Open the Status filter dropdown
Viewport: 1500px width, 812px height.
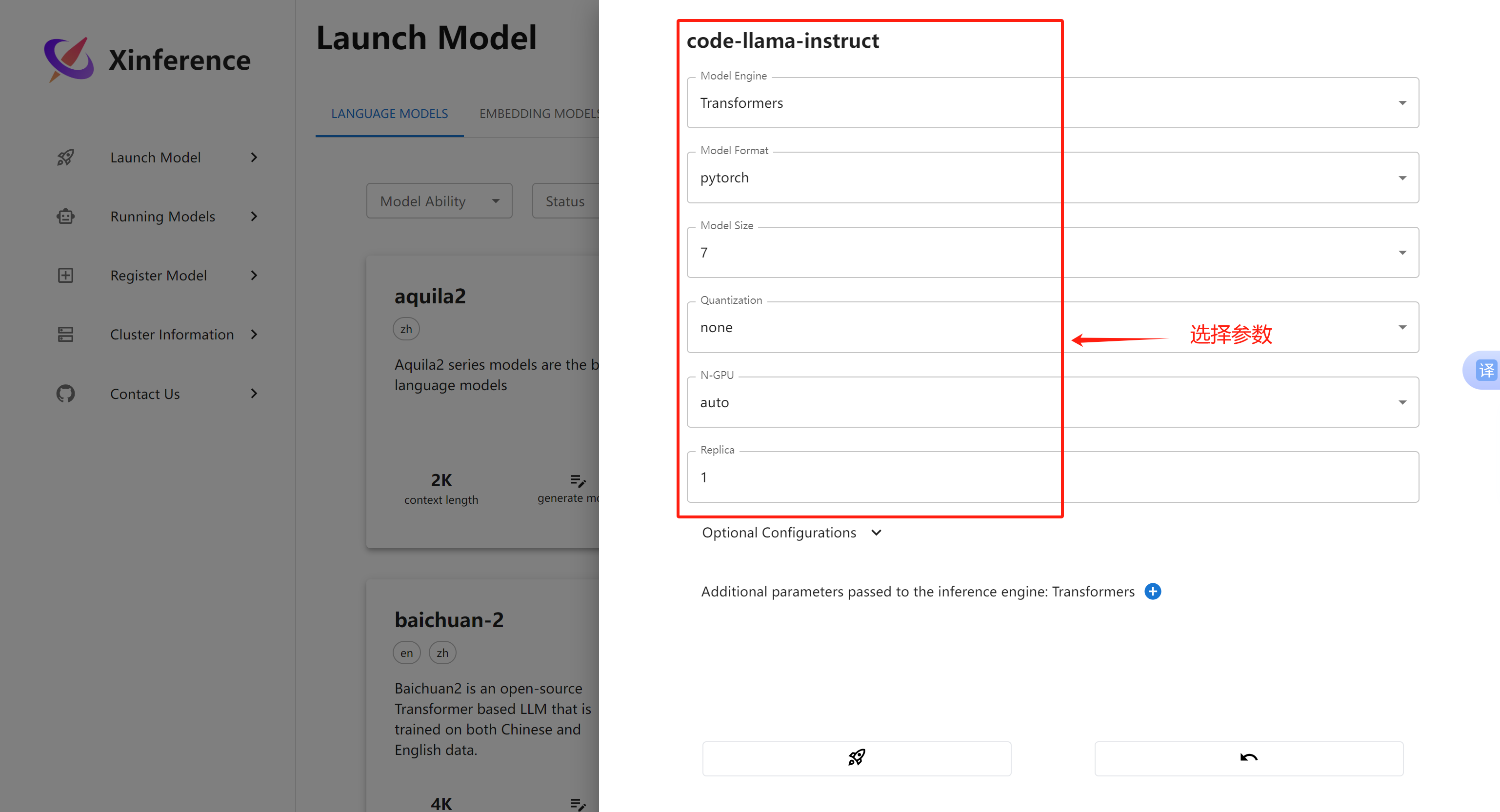click(565, 201)
